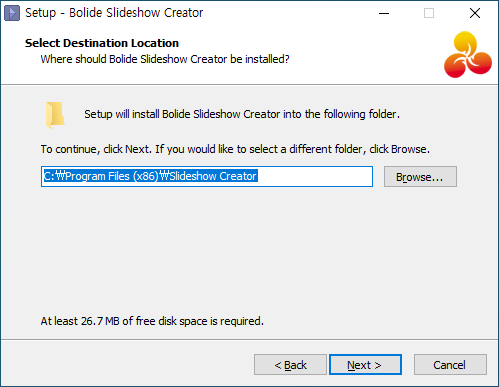This screenshot has height=387, width=499.
Task: Click the disabled maximize button
Action: [429, 13]
